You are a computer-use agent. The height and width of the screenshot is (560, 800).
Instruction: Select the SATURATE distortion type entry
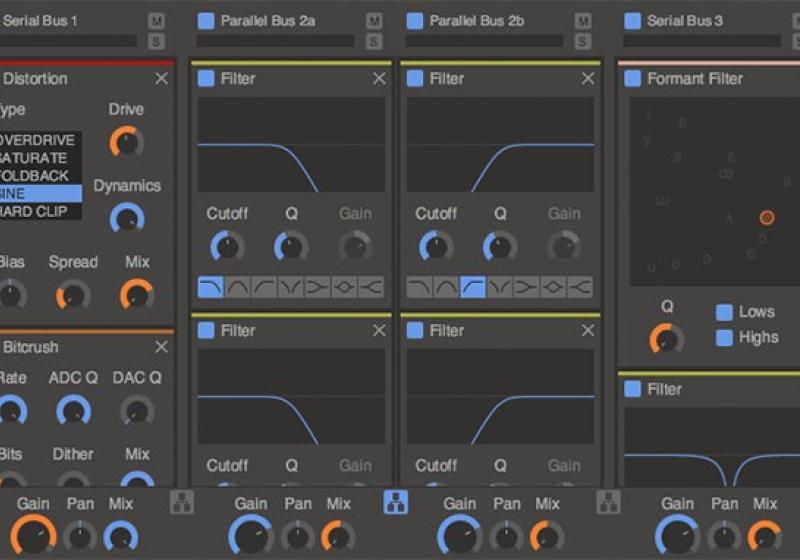(x=38, y=158)
